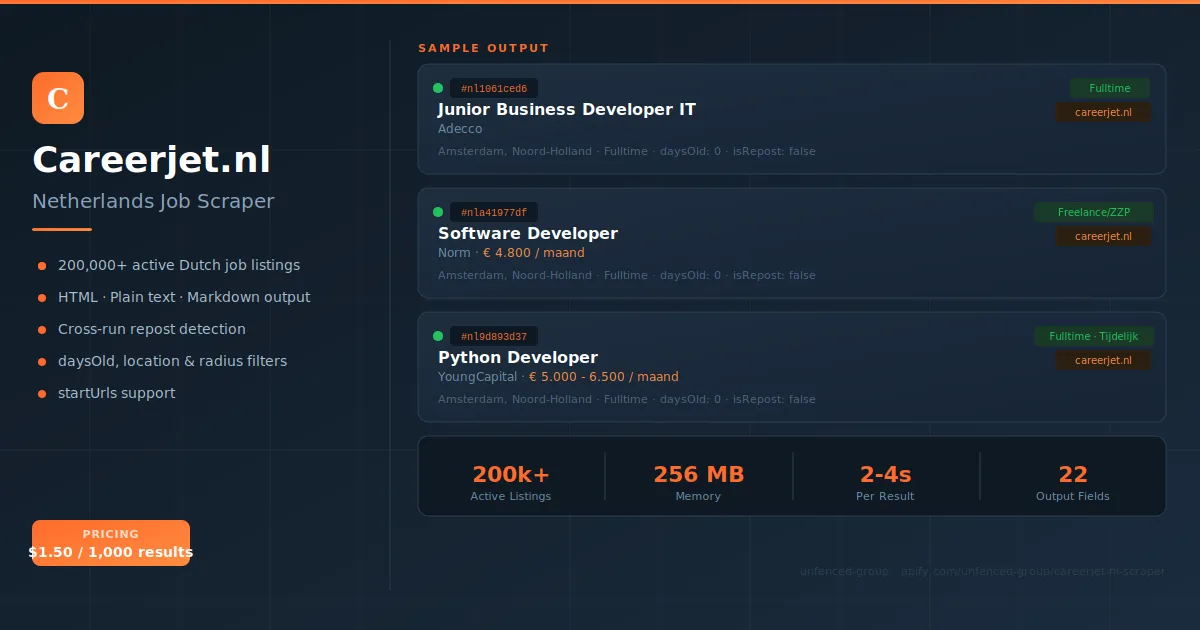Switch to the SAMPLE OUTPUT section
The image size is (1200, 630).
[484, 47]
